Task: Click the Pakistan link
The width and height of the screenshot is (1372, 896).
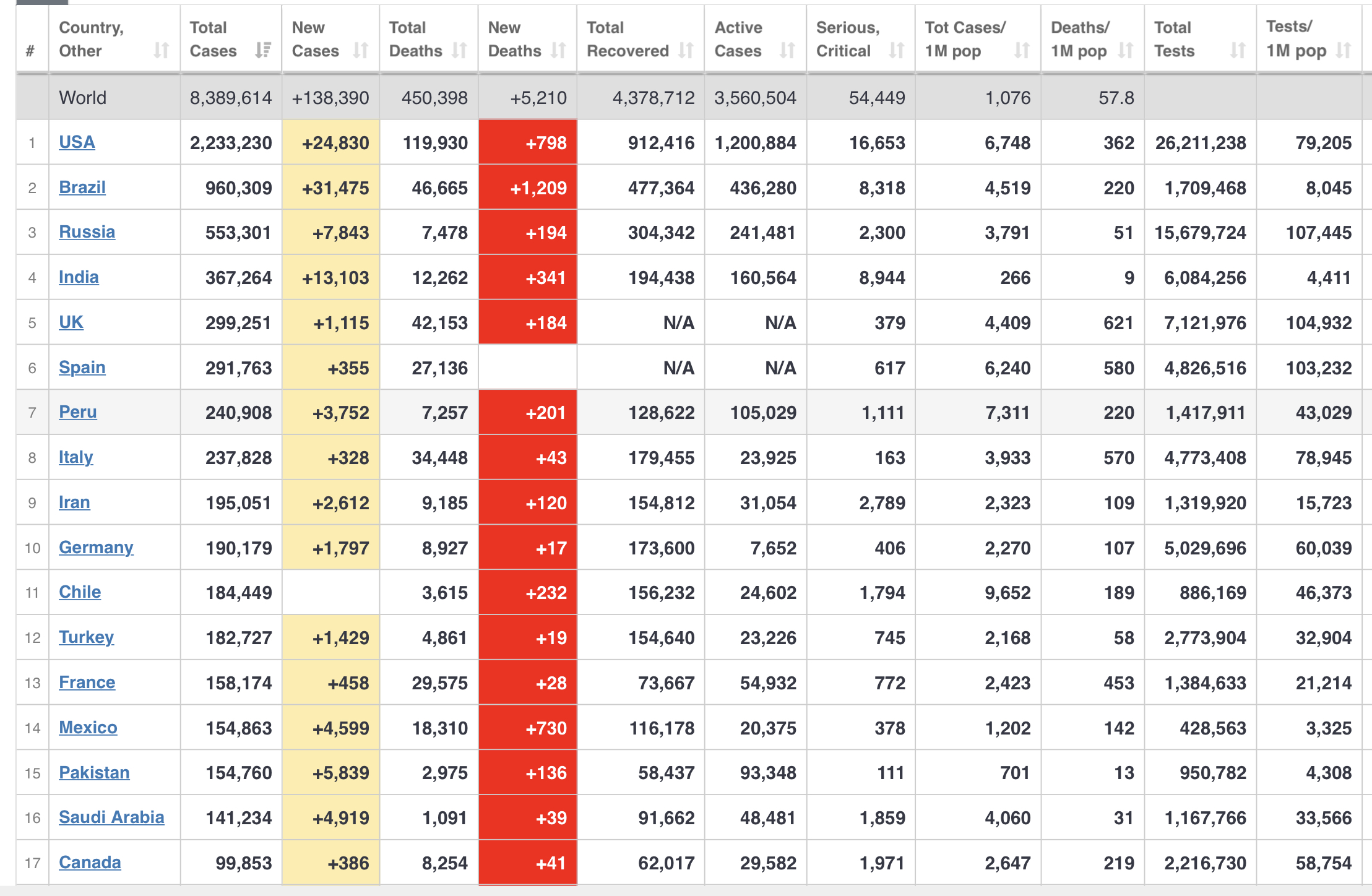Action: click(x=94, y=773)
